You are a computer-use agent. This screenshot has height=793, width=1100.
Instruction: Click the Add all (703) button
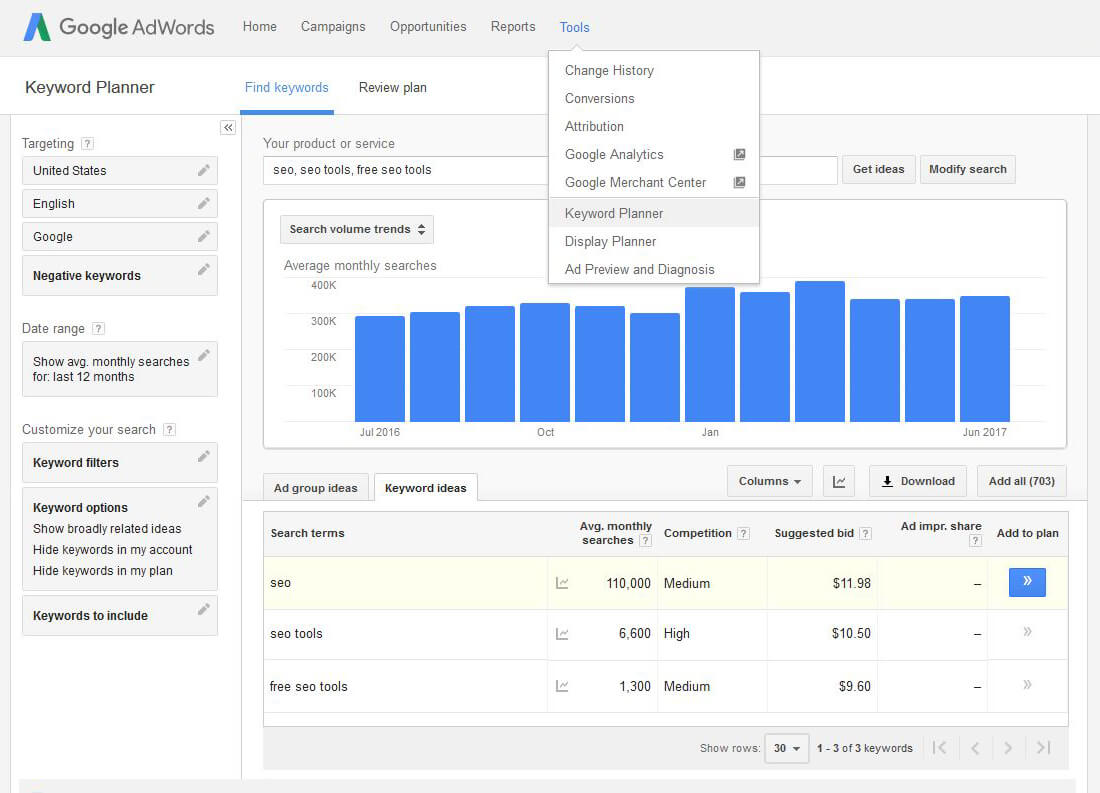click(x=1021, y=481)
